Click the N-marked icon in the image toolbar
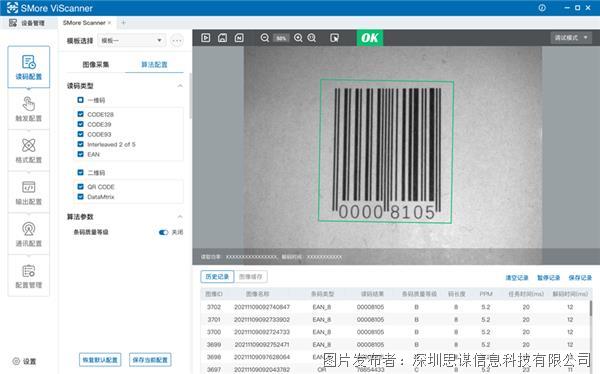The image size is (600, 374). [x=239, y=38]
